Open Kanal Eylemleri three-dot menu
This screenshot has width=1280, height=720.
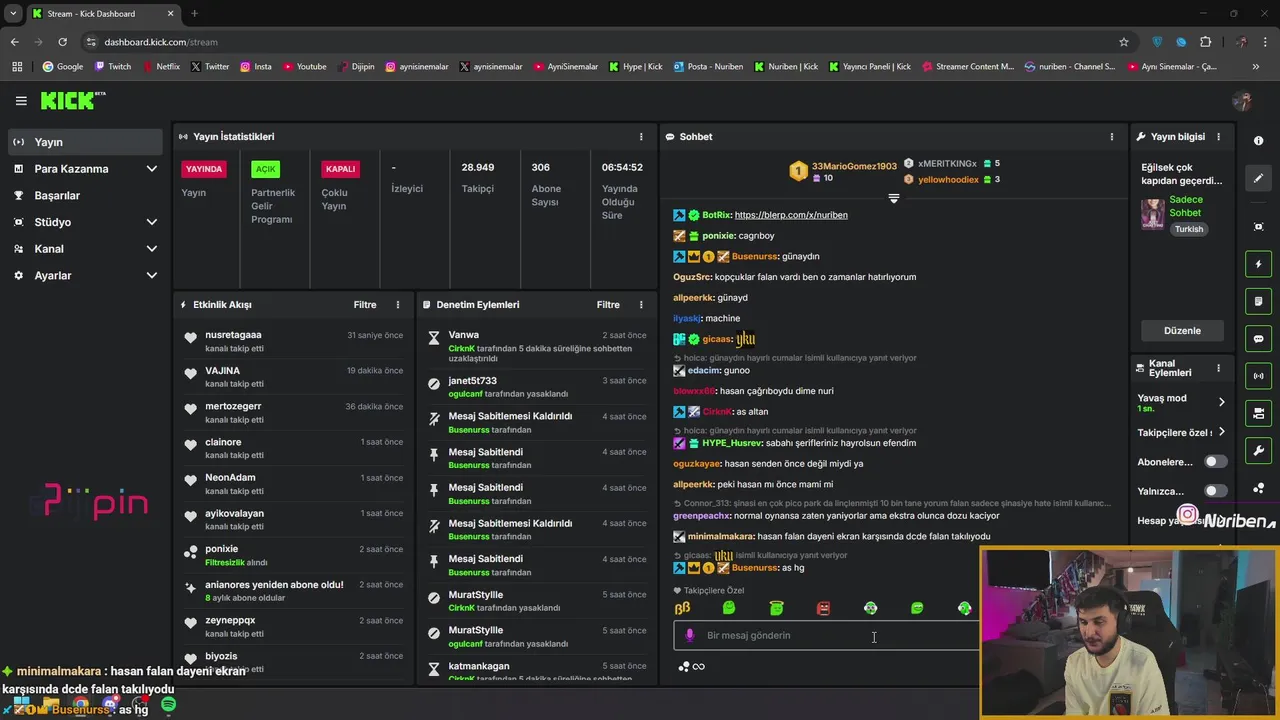1218,368
